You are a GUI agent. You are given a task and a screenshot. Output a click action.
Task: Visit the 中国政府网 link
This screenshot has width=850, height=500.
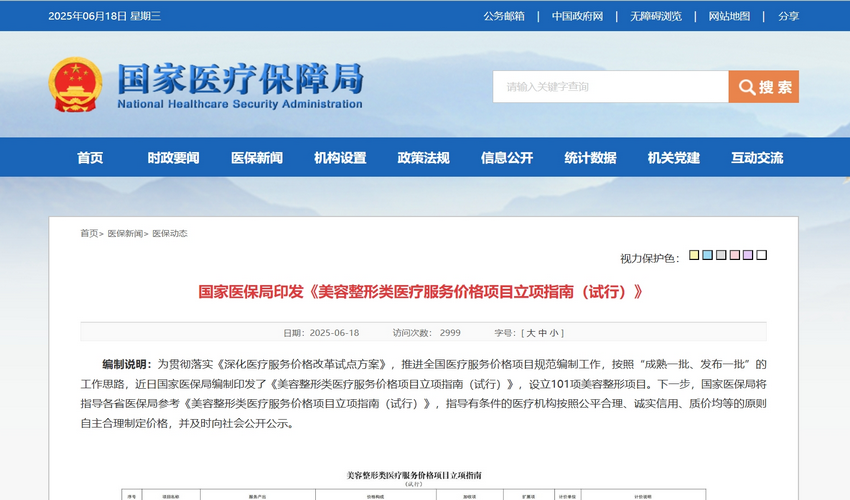(x=577, y=16)
